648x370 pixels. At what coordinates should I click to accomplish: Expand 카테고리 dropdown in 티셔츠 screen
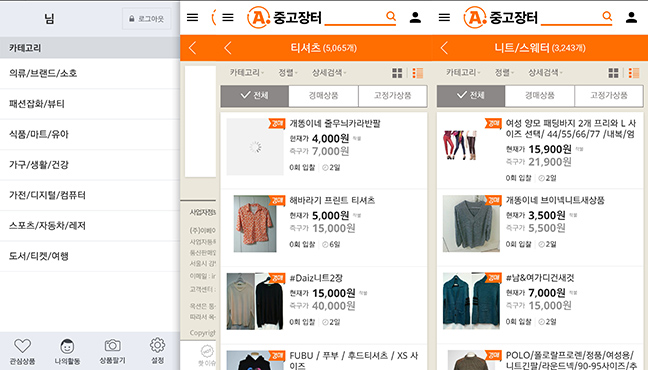click(x=247, y=73)
